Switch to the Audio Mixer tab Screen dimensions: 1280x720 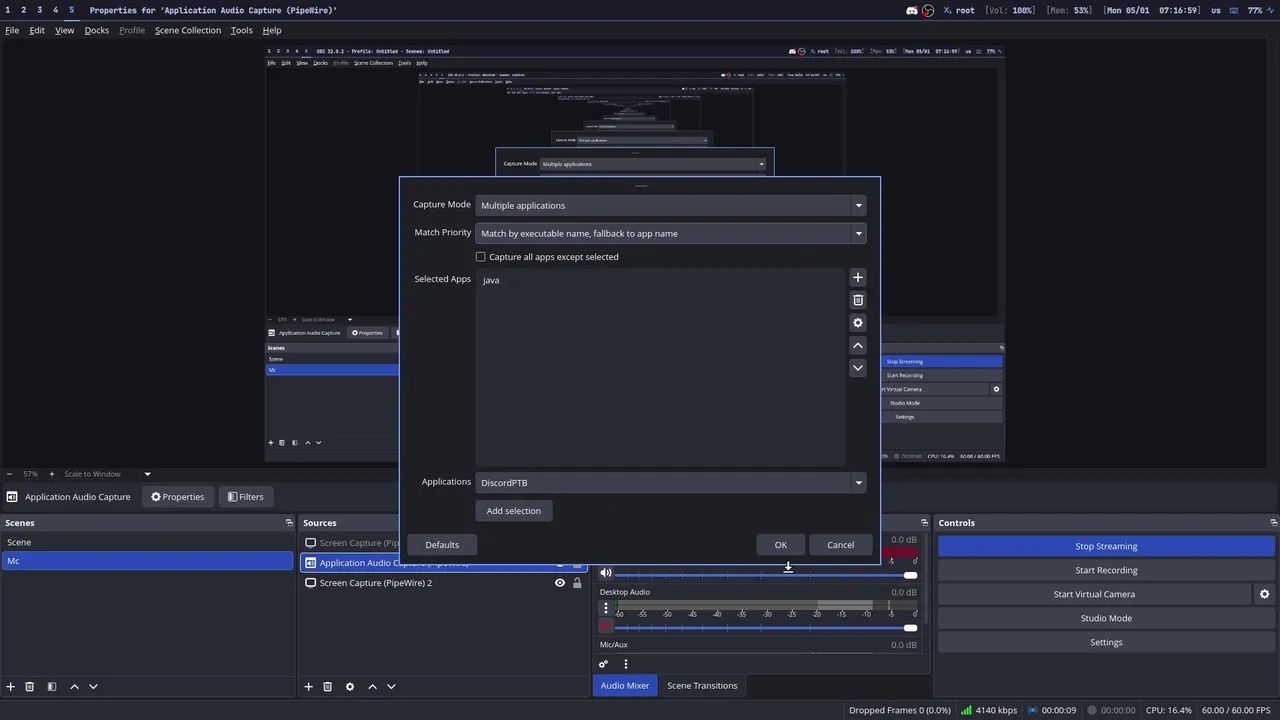[x=625, y=685]
